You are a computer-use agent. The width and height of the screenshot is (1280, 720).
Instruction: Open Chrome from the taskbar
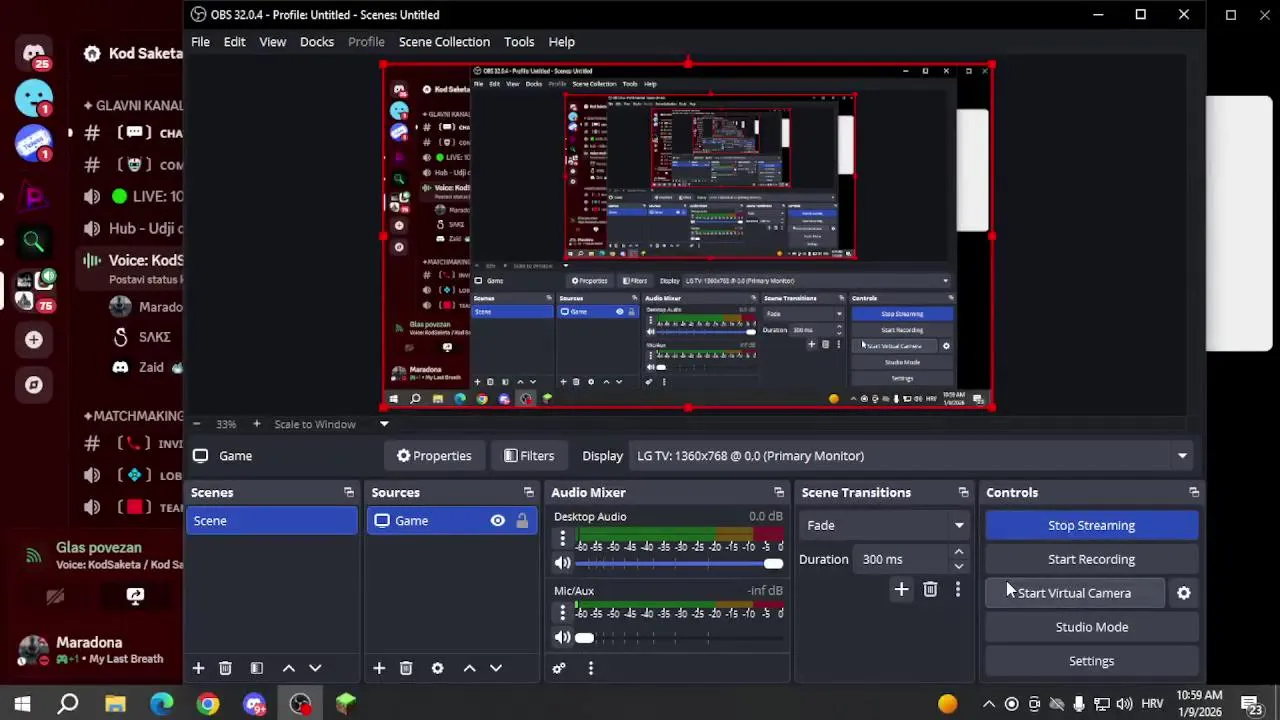click(x=208, y=704)
